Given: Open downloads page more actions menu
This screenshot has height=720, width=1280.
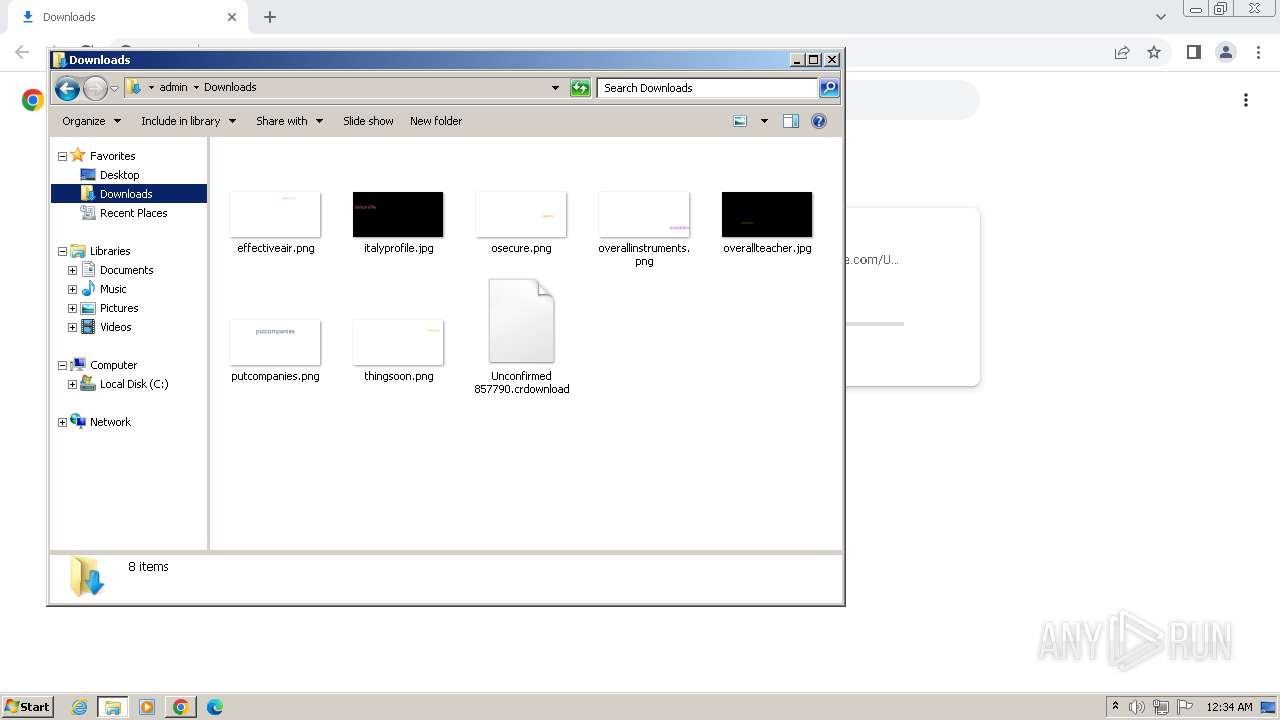Looking at the screenshot, I should point(1246,100).
